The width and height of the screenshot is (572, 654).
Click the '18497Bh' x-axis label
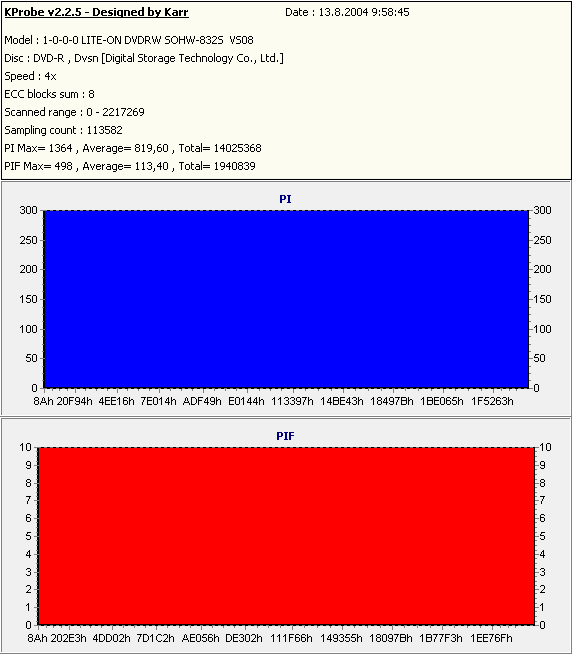[x=392, y=401]
